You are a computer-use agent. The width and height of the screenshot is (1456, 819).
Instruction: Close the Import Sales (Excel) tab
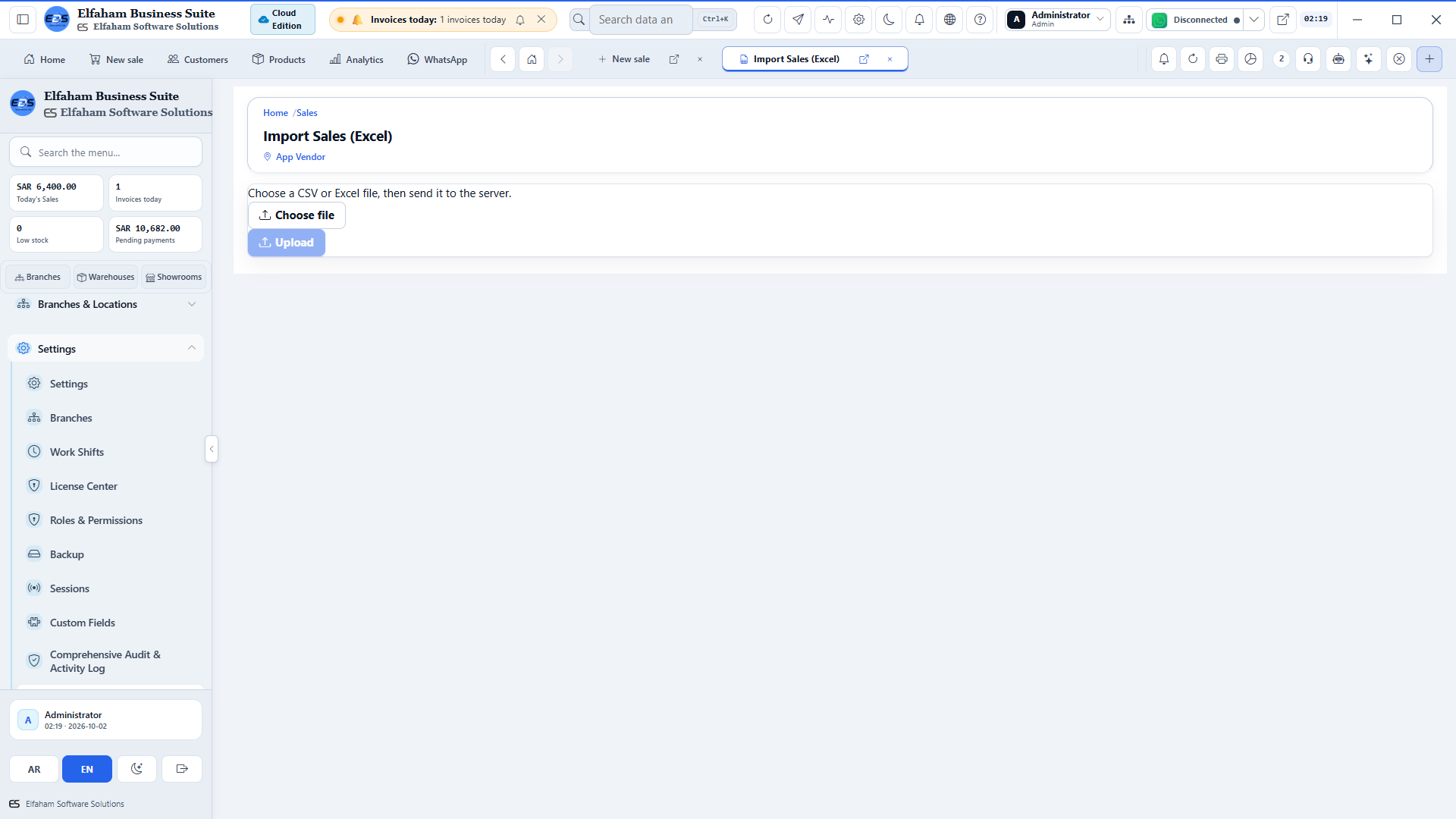[x=890, y=59]
